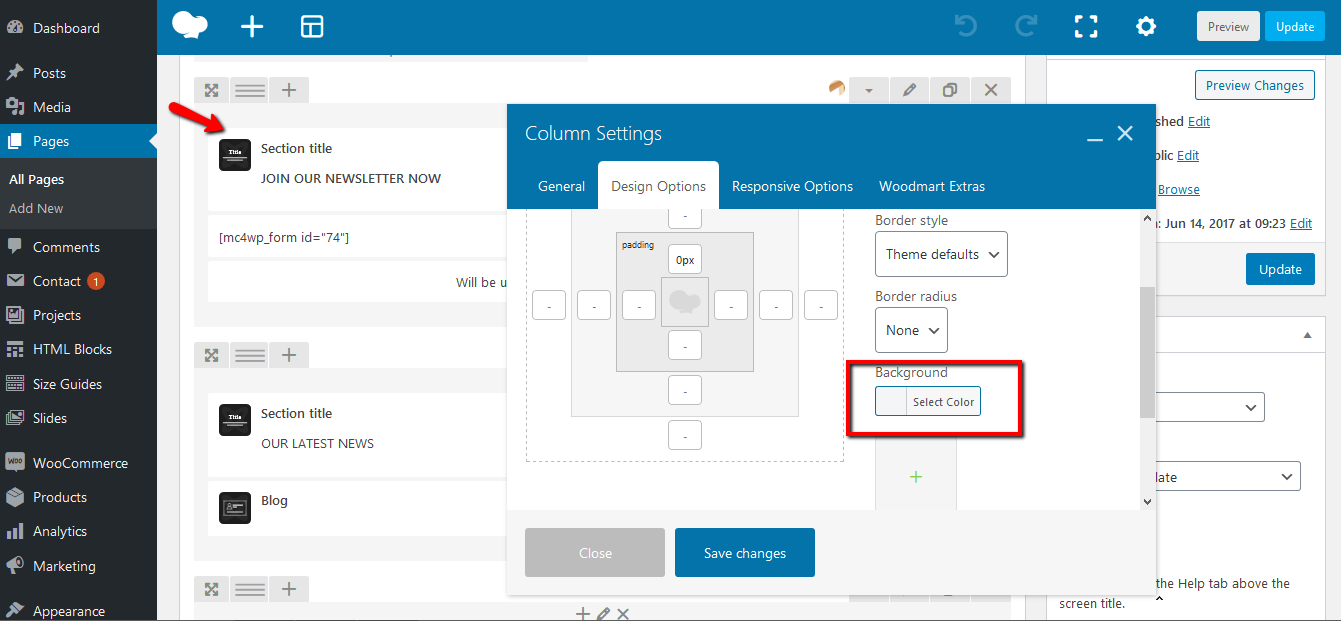Image resolution: width=1341 pixels, height=621 pixels.
Task: Click Add New page submenu link
Action: (x=36, y=208)
